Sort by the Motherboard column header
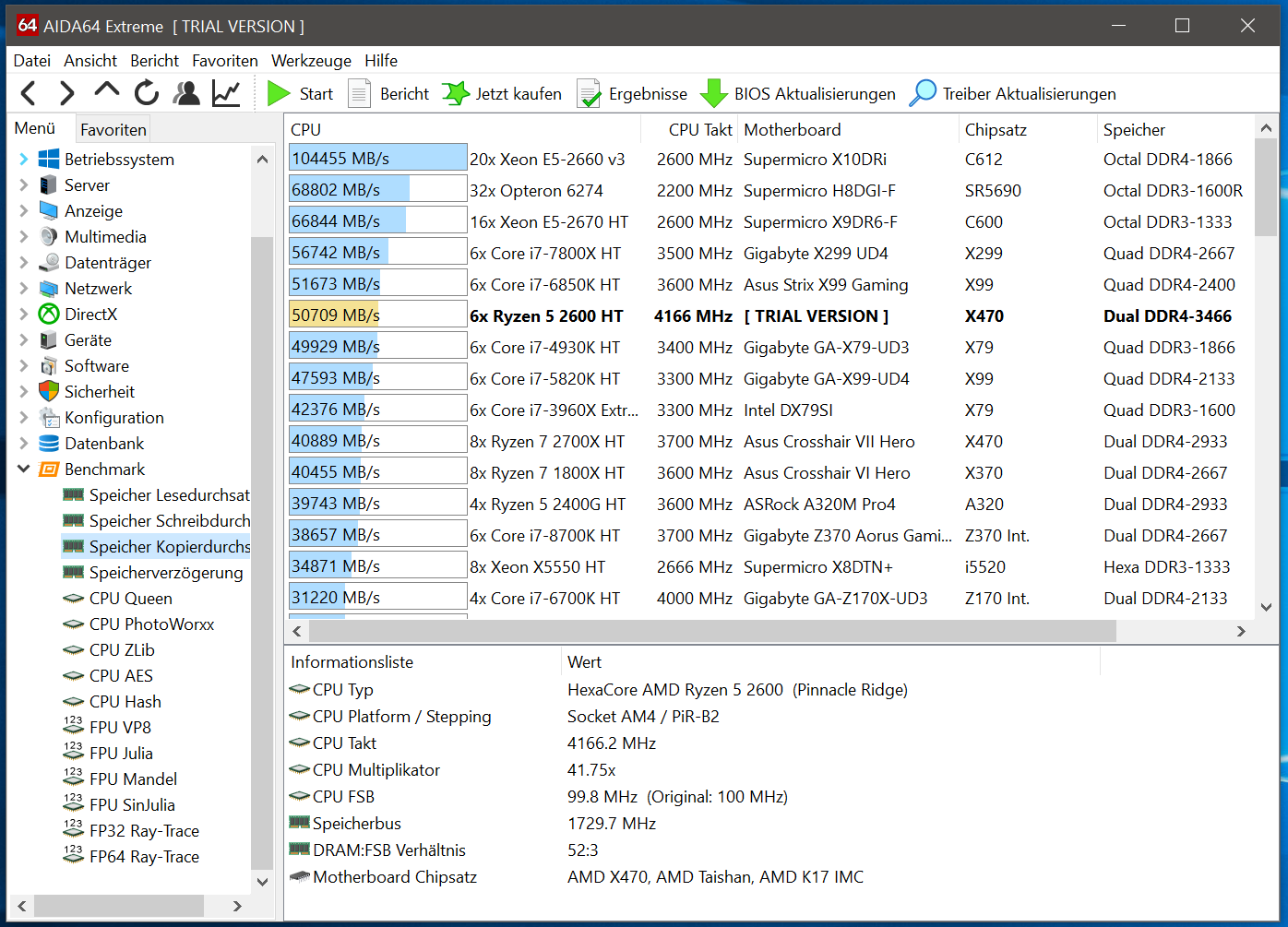The height and width of the screenshot is (927, 1288). (x=848, y=129)
